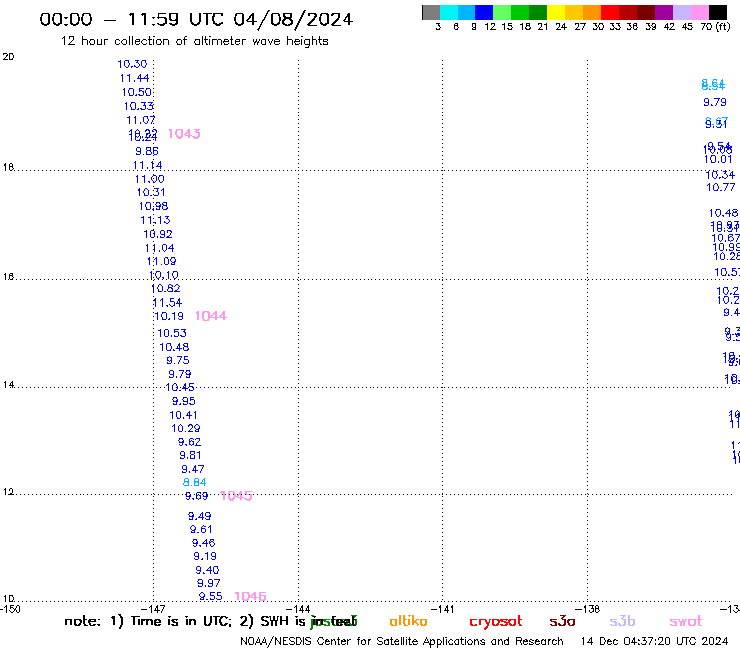Viewport: 740px width, 650px height.
Task: Select the wave height value 9.95
Action: coord(184,401)
